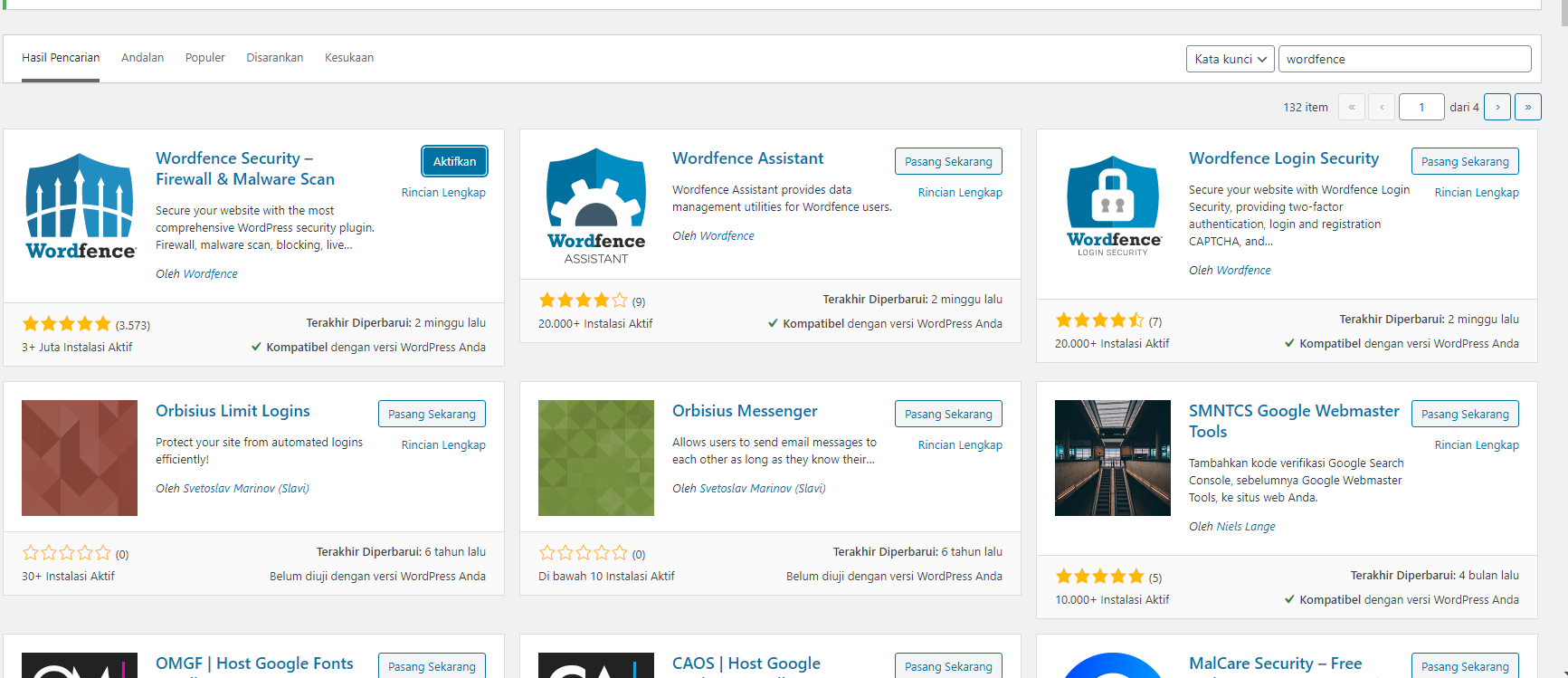Click Orbisius Messenger empty star rating
This screenshot has width=1568, height=678.
coord(584,553)
